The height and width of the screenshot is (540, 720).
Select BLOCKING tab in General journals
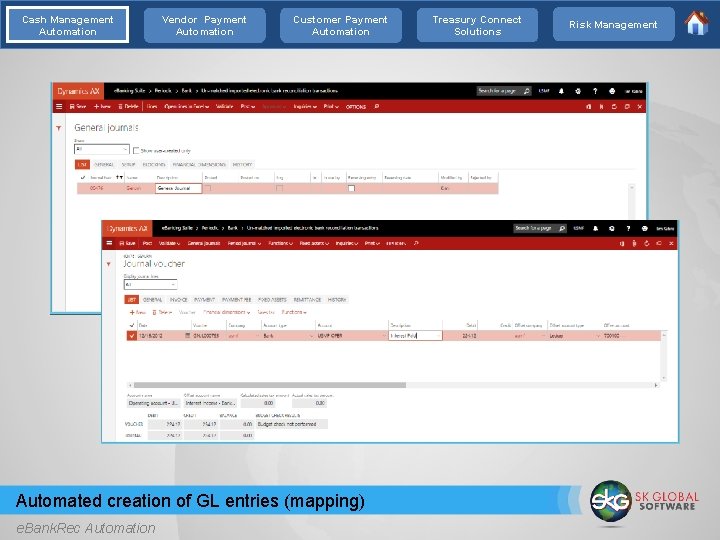click(x=154, y=164)
